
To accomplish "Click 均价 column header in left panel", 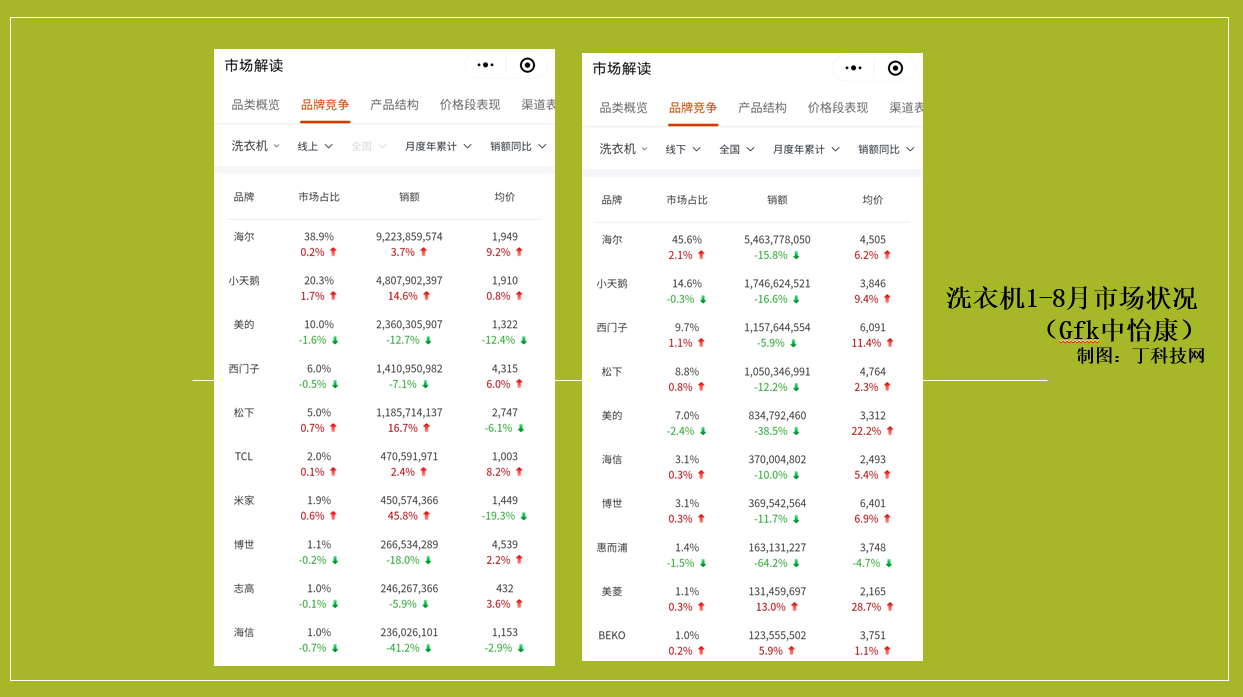I will tap(505, 197).
